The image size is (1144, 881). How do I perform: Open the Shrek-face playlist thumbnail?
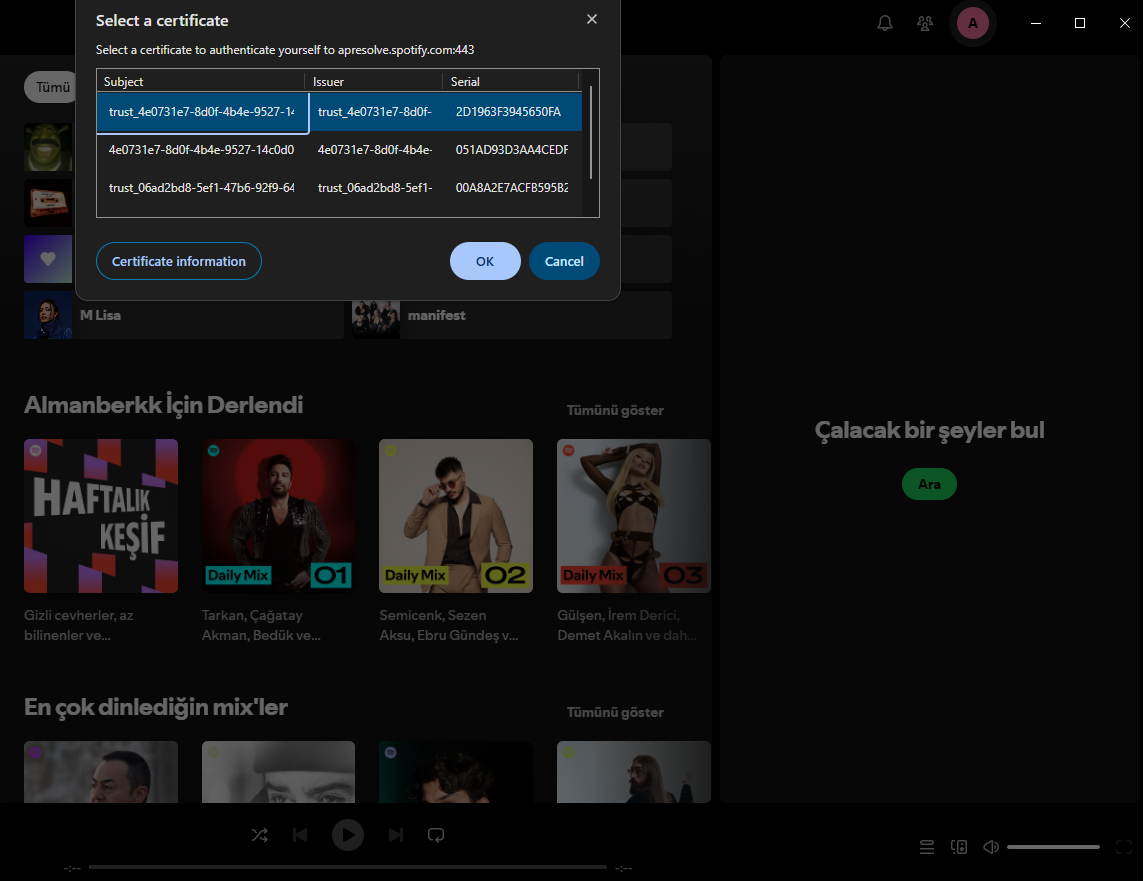[48, 147]
